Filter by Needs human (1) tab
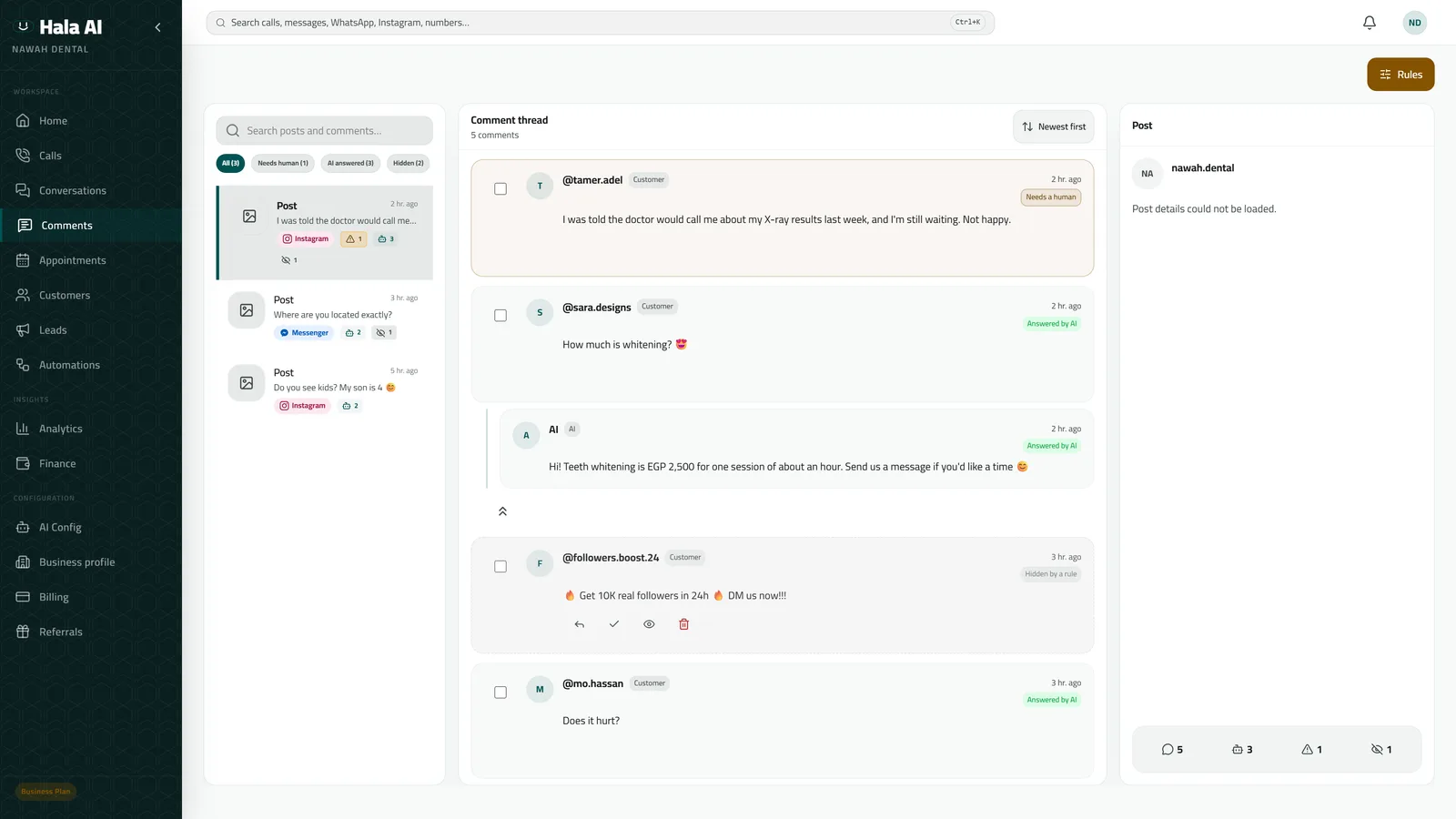 click(283, 164)
